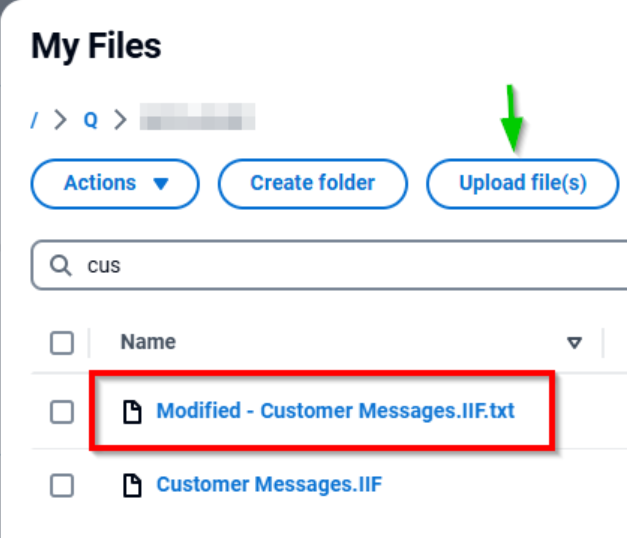Click file icon beside Customer Messages.IIF
Viewport: 627px width, 538px height.
[131, 485]
